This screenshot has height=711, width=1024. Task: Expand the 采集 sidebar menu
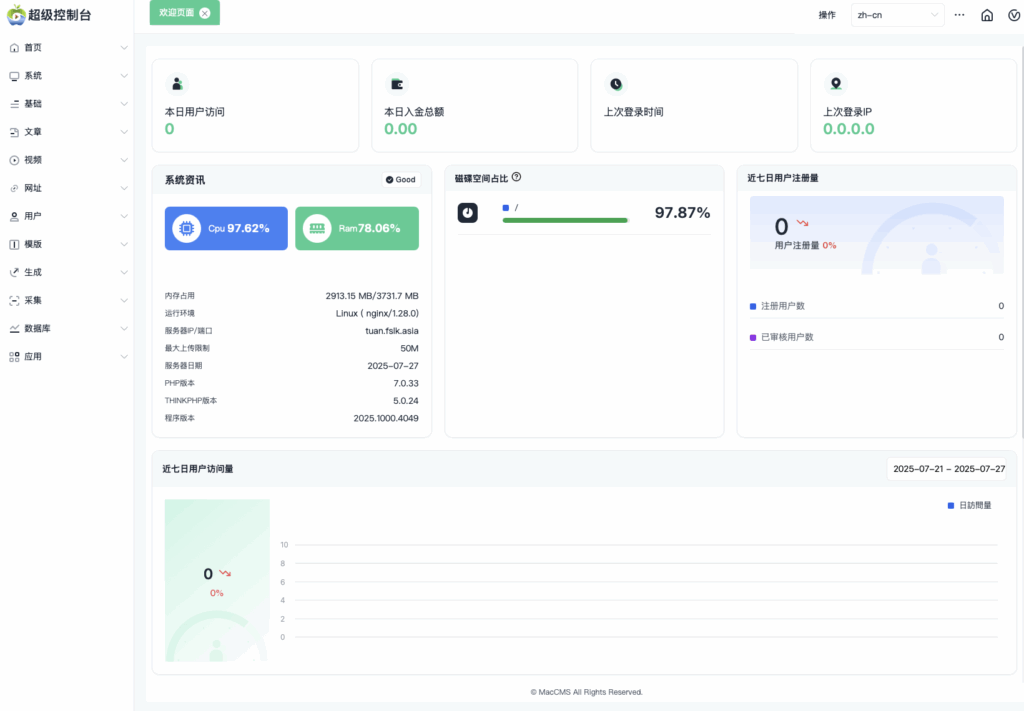coord(67,300)
